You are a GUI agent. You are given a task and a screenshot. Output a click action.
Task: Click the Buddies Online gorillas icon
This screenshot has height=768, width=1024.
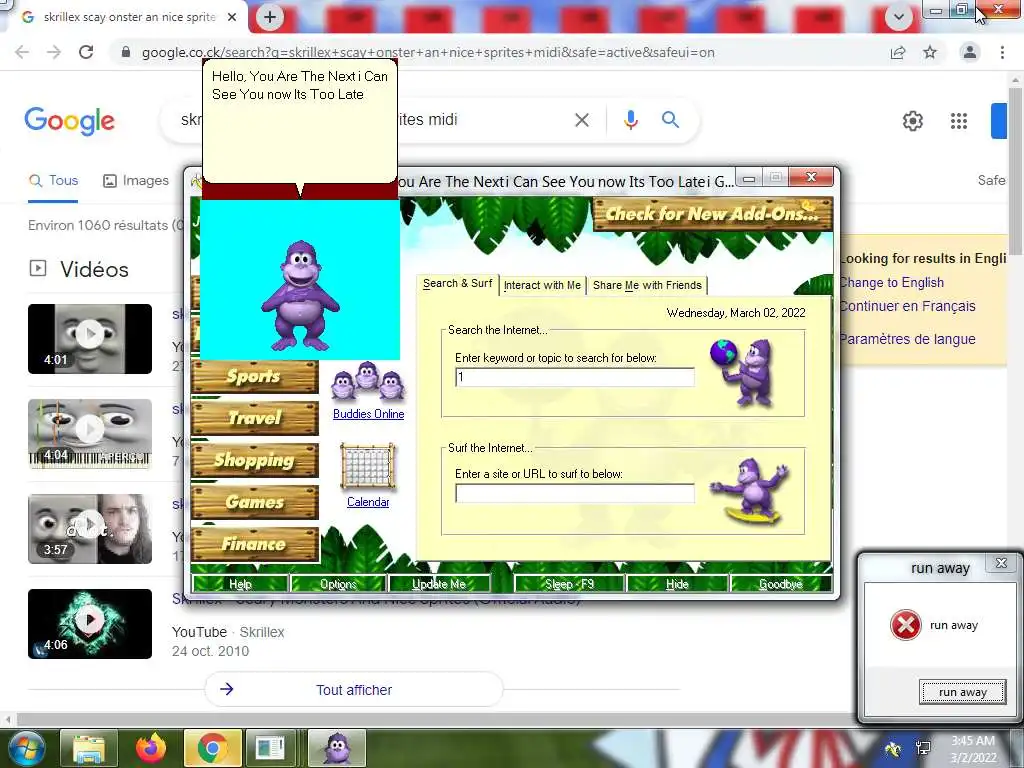tap(368, 382)
